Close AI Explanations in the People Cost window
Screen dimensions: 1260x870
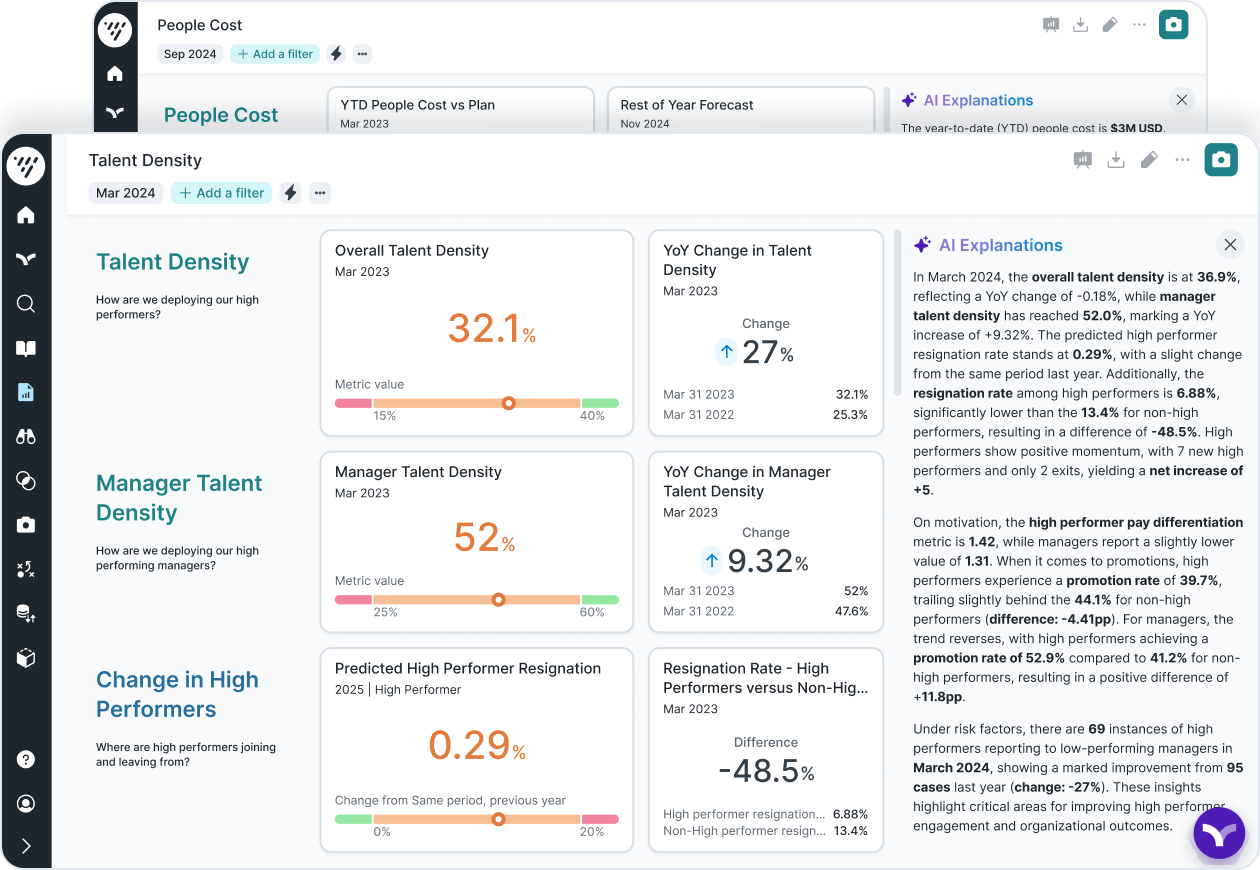point(1182,100)
